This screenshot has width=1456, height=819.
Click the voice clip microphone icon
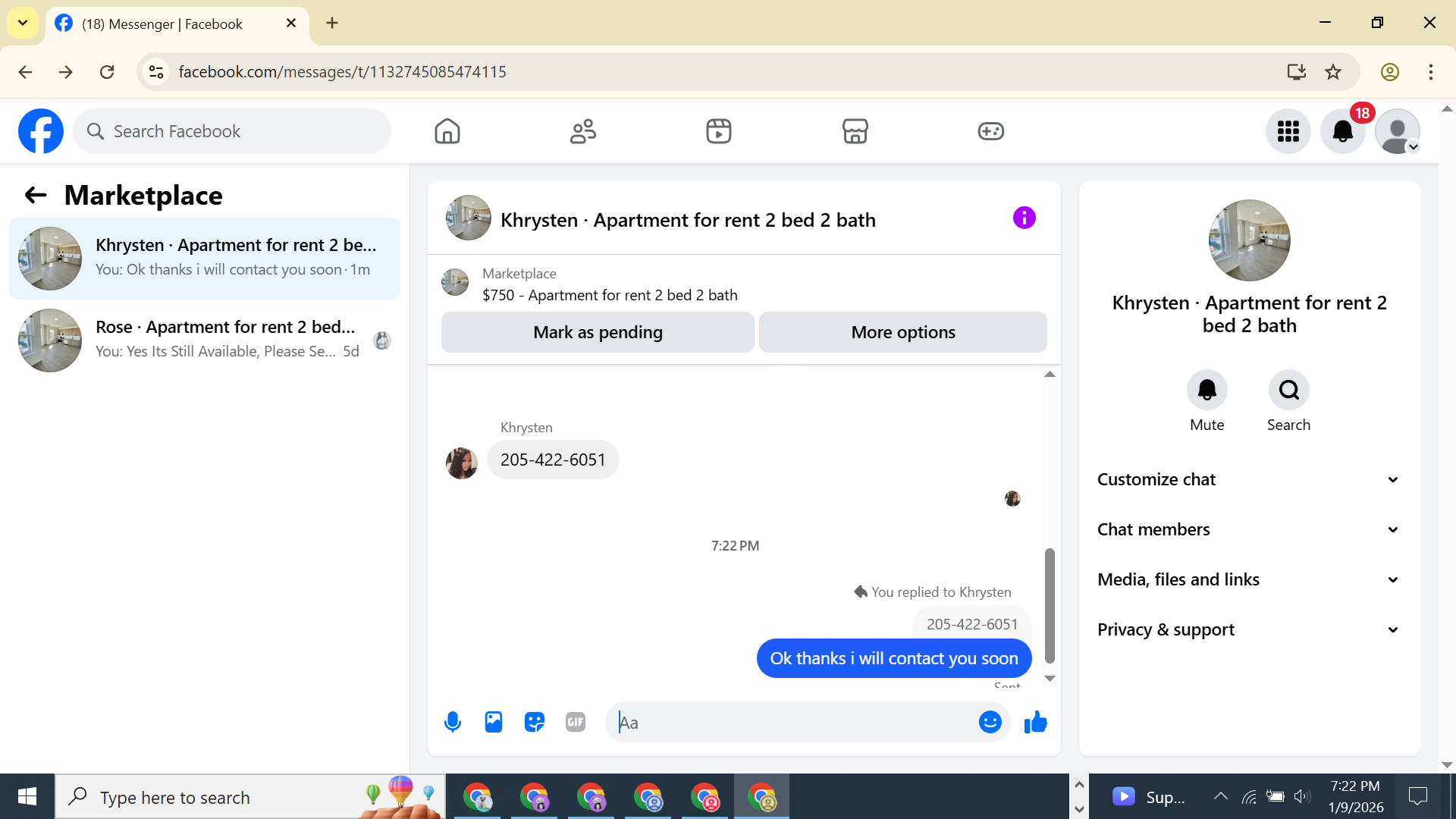point(453,722)
